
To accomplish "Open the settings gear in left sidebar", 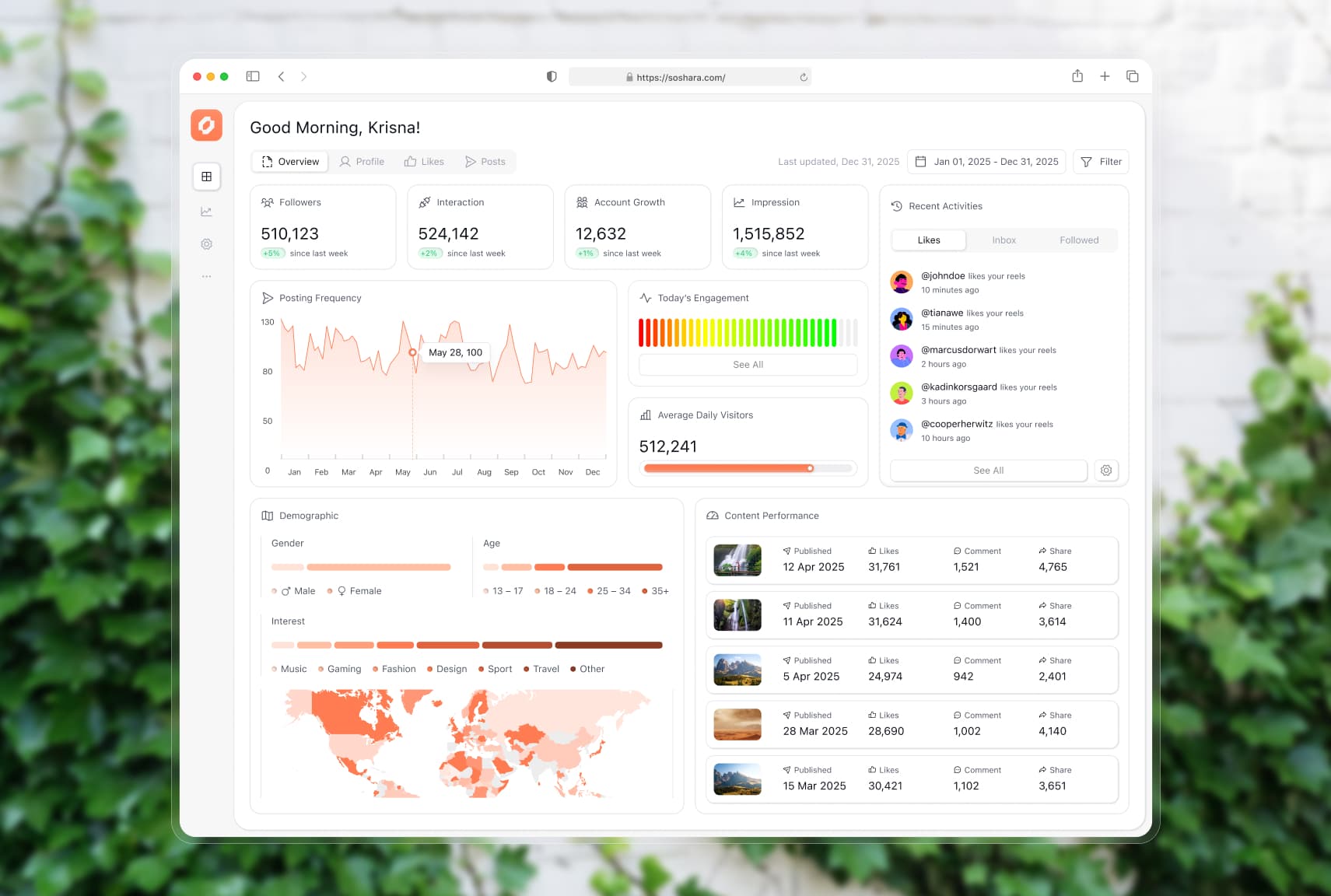I will pyautogui.click(x=206, y=244).
